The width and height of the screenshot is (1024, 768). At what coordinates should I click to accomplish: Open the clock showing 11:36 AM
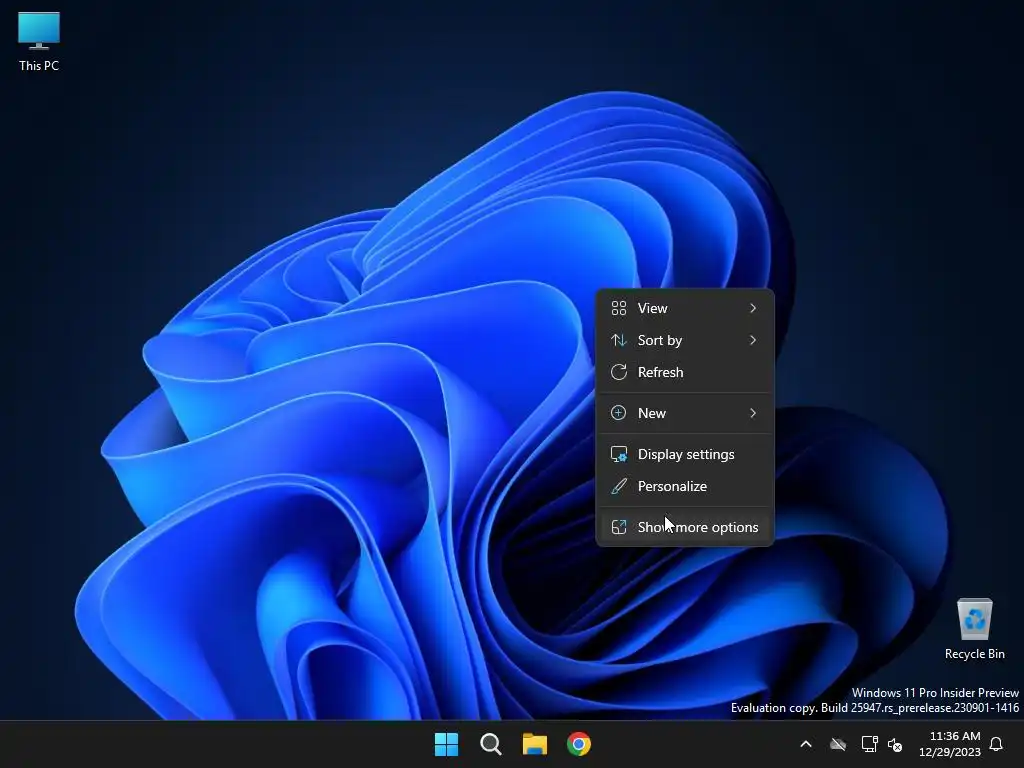click(950, 744)
